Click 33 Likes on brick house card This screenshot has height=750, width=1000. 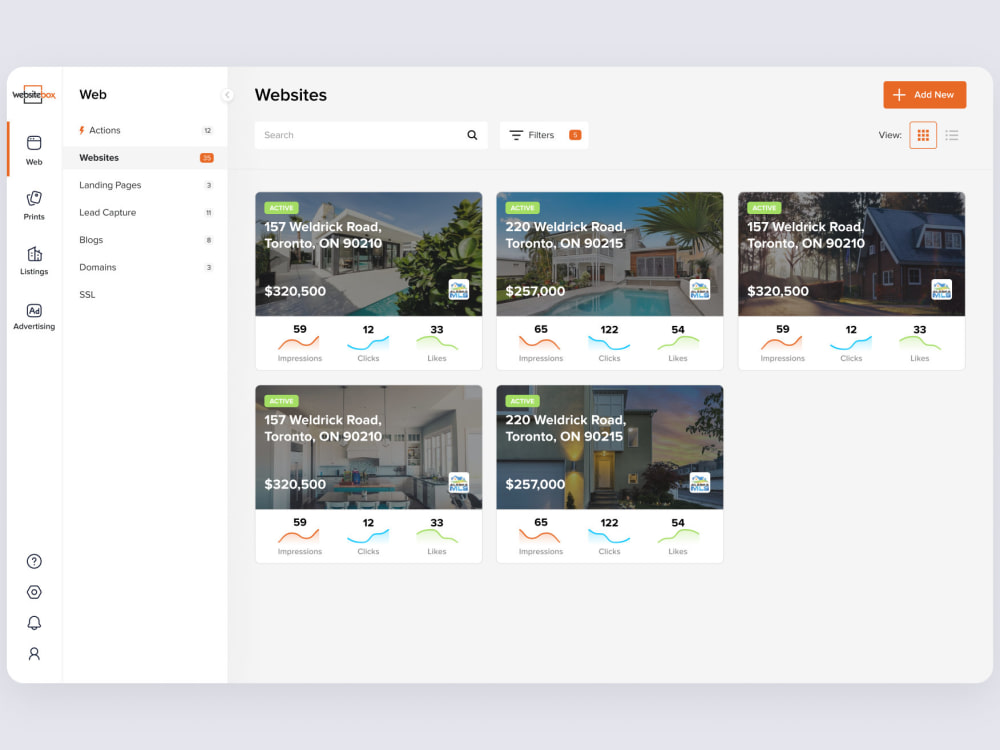click(920, 343)
